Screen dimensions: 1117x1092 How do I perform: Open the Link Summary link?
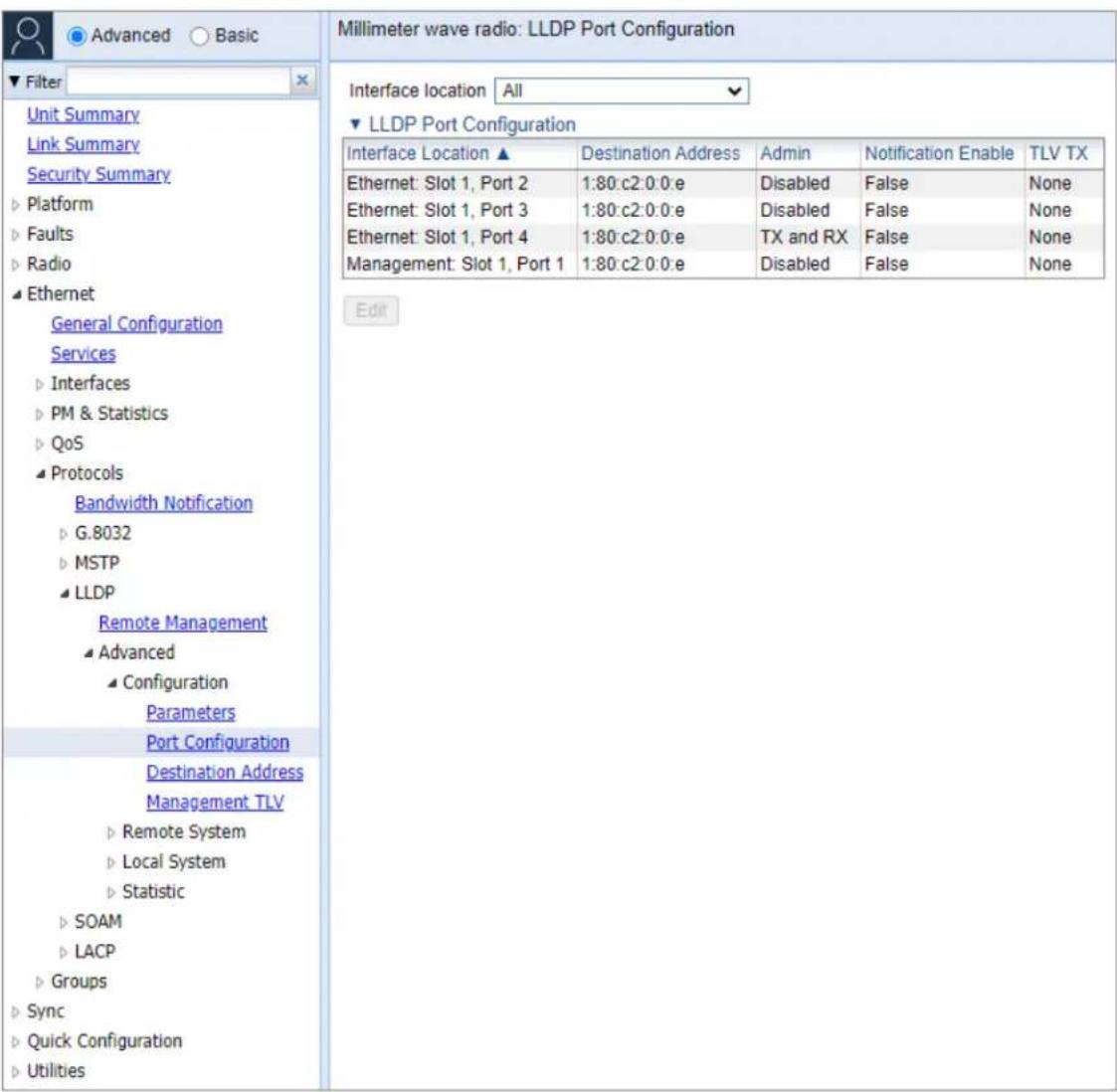tap(84, 144)
